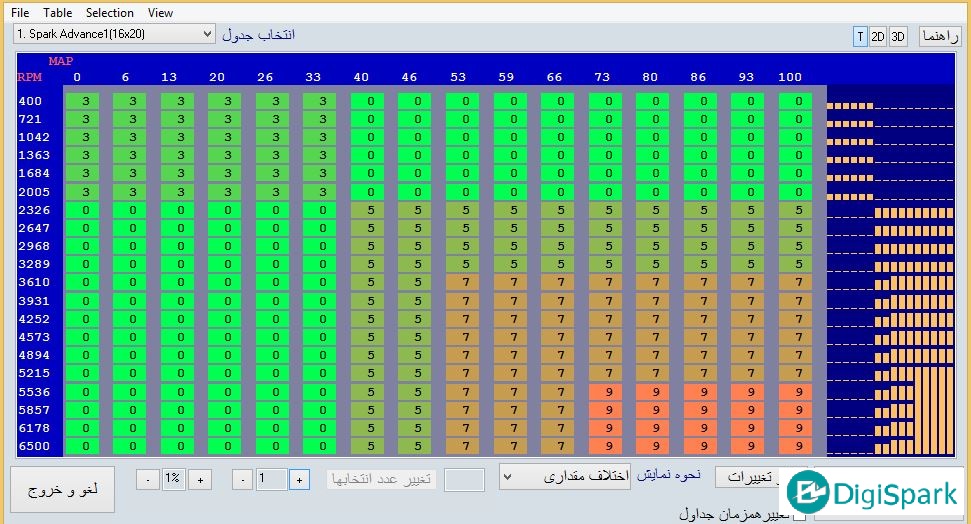This screenshot has height=524, width=971.
Task: Expand the Spark Advance1(16x20) table selector
Action: click(114, 34)
